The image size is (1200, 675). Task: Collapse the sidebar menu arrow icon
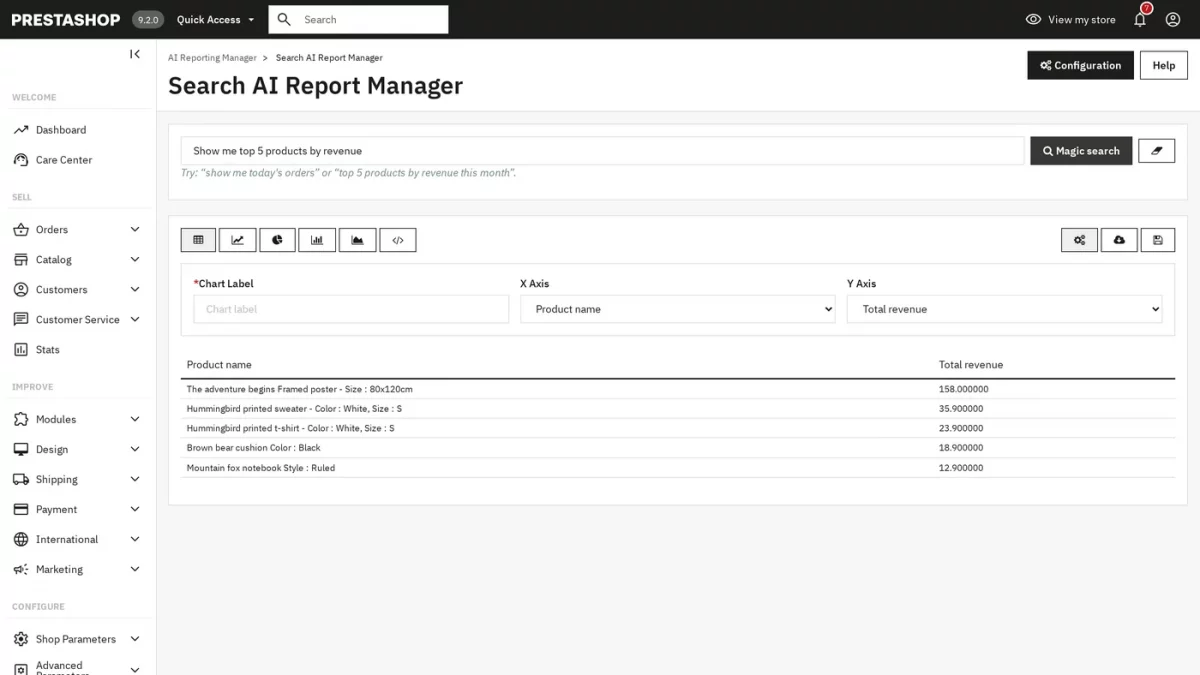click(x=135, y=54)
